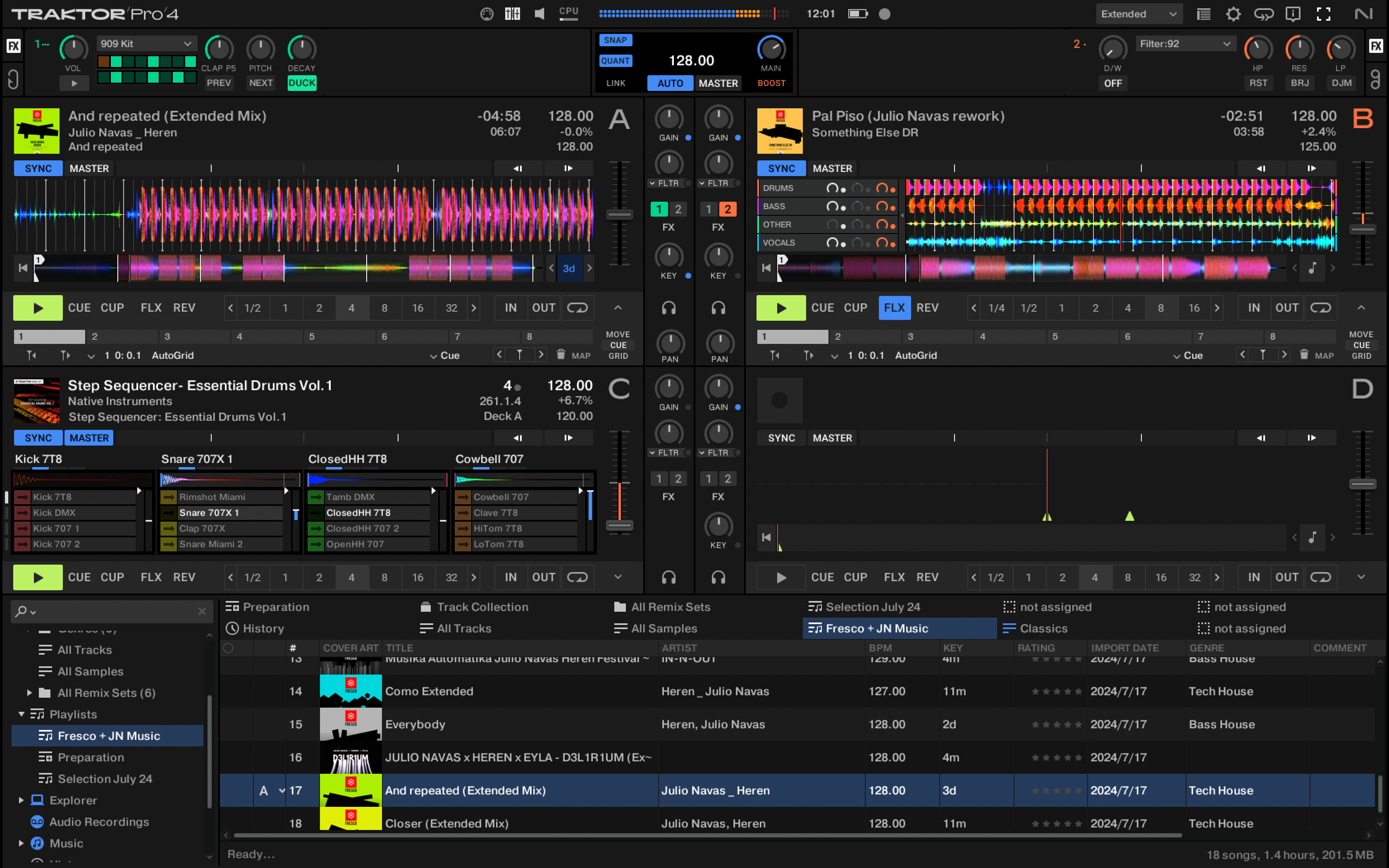Click deck A's tempo fader

619,215
